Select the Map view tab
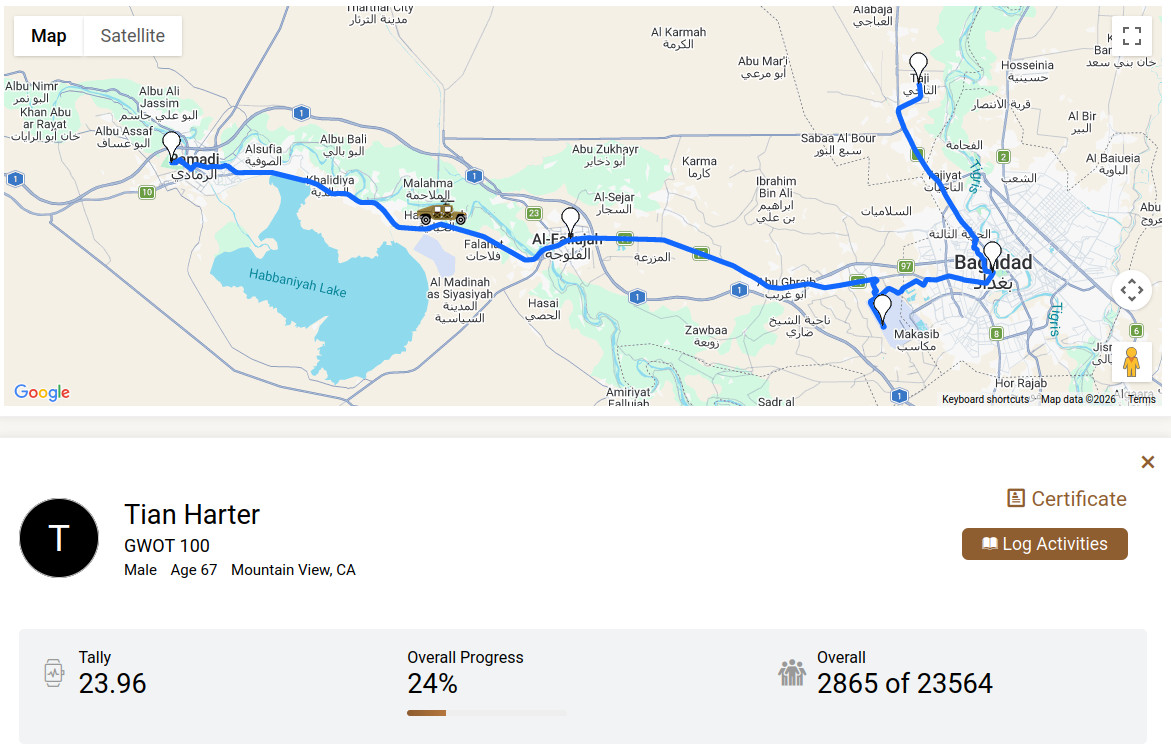Screen dimensions: 1171x750 pyautogui.click(x=49, y=36)
